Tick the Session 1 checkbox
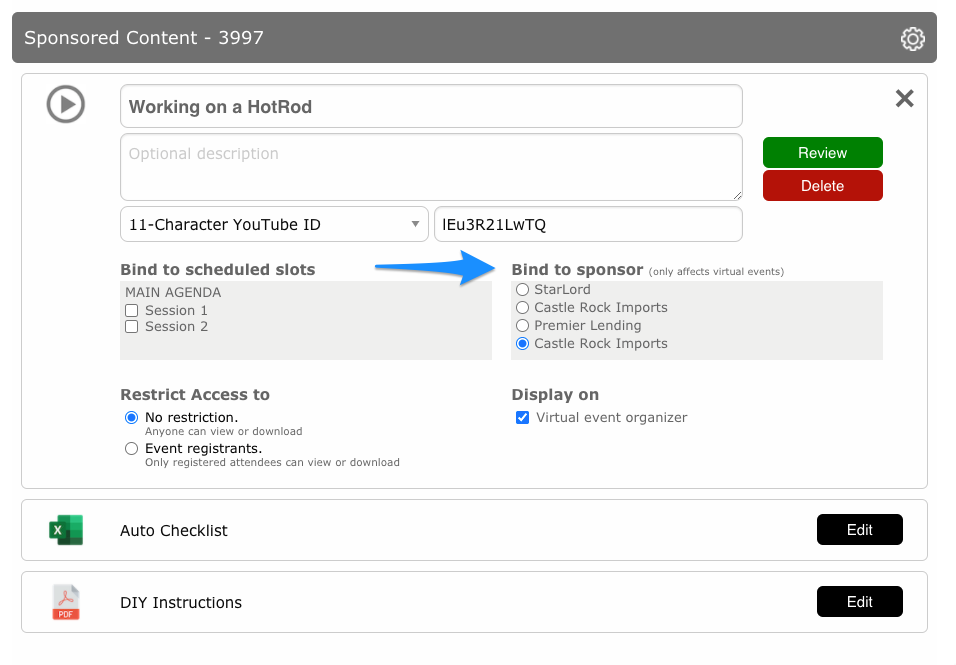This screenshot has height=665, width=956. (132, 311)
